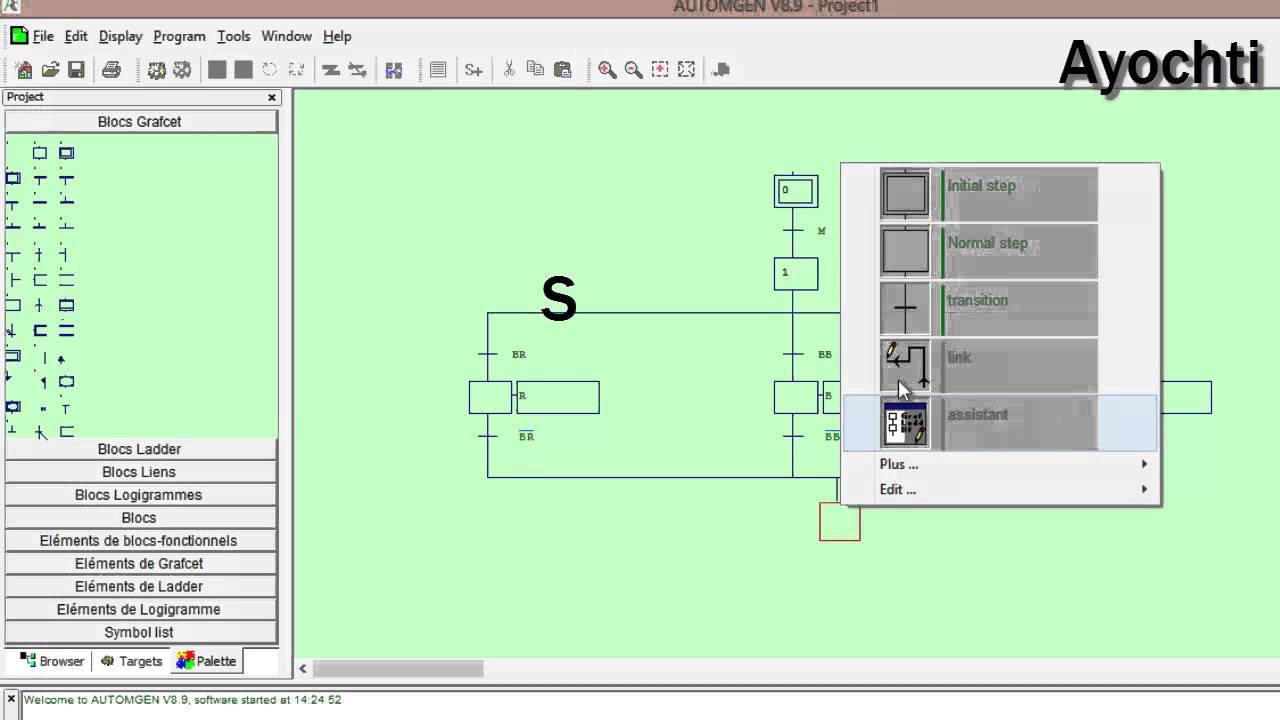Viewport: 1280px width, 720px height.
Task: Click the Copy toolbar icon
Action: [535, 70]
